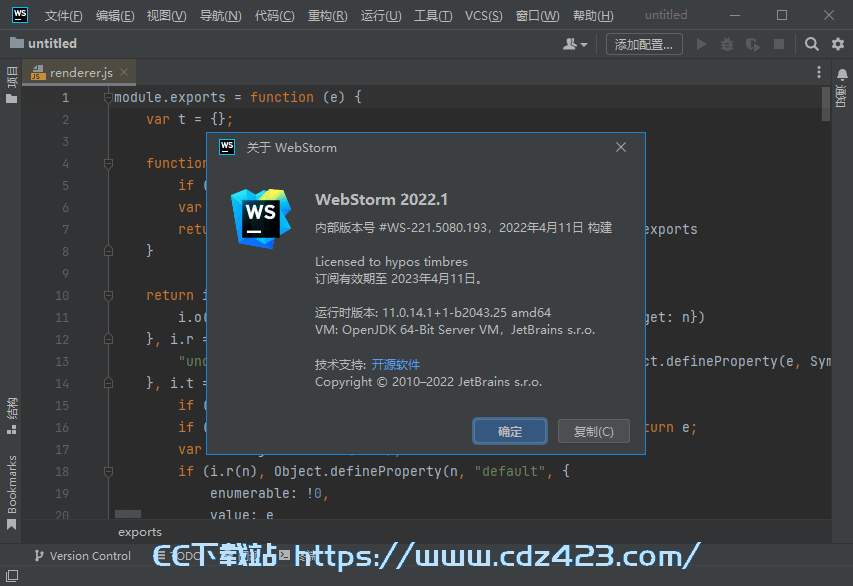Open the 文件(F) menu
Screen dimensions: 853x586
pos(63,16)
